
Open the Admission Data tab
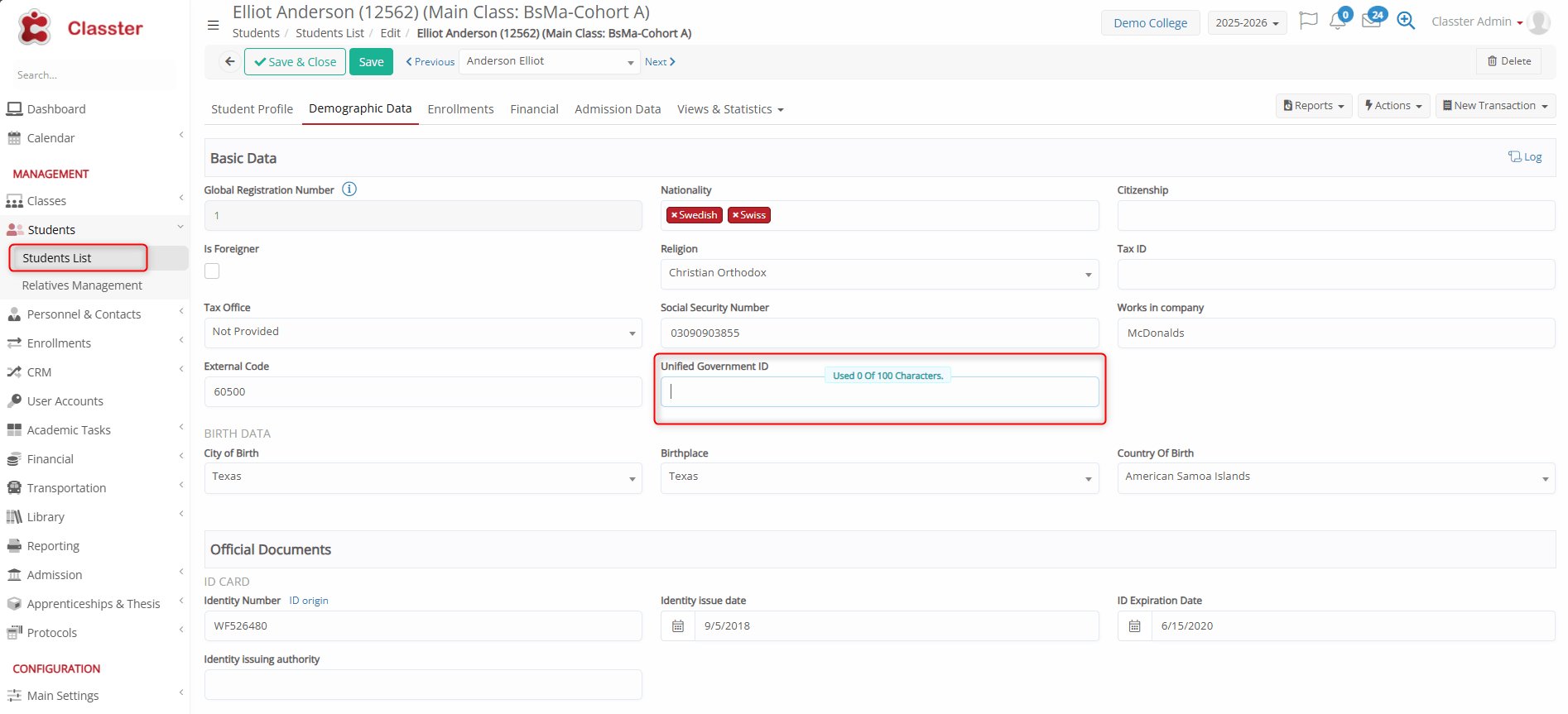click(x=618, y=109)
